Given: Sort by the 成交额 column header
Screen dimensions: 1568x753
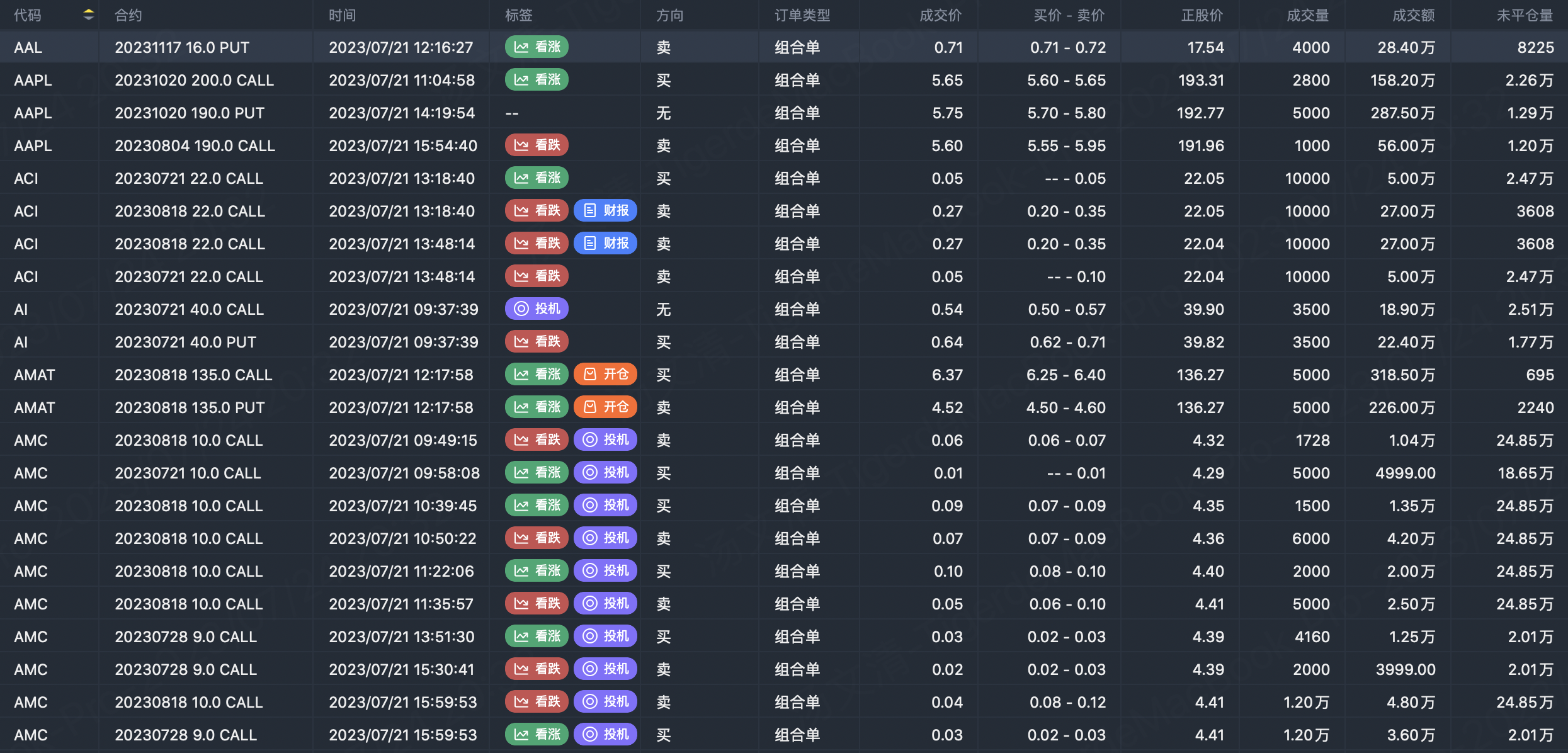Looking at the screenshot, I should pos(1413,15).
